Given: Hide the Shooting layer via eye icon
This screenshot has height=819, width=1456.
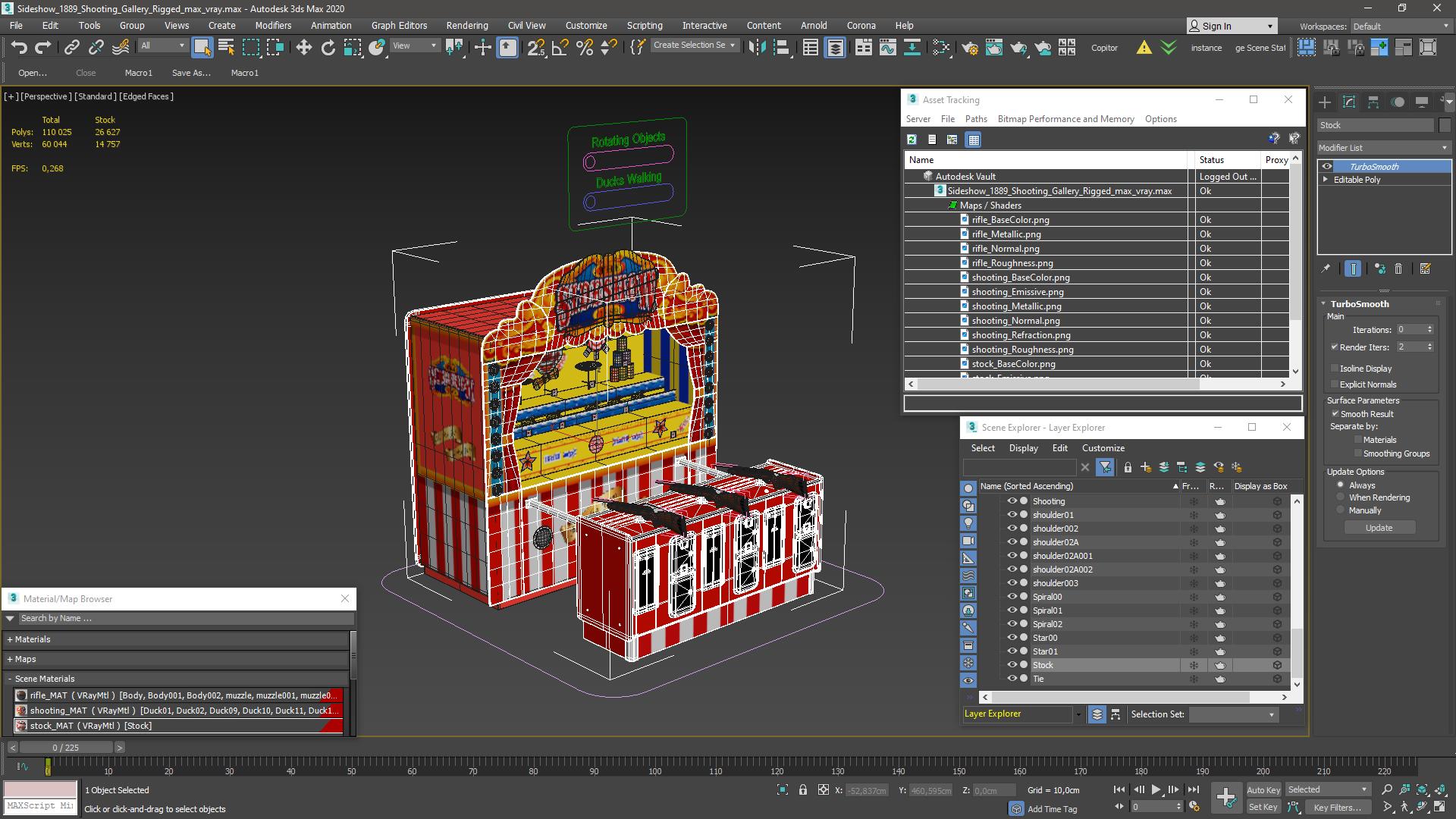Looking at the screenshot, I should point(1012,501).
